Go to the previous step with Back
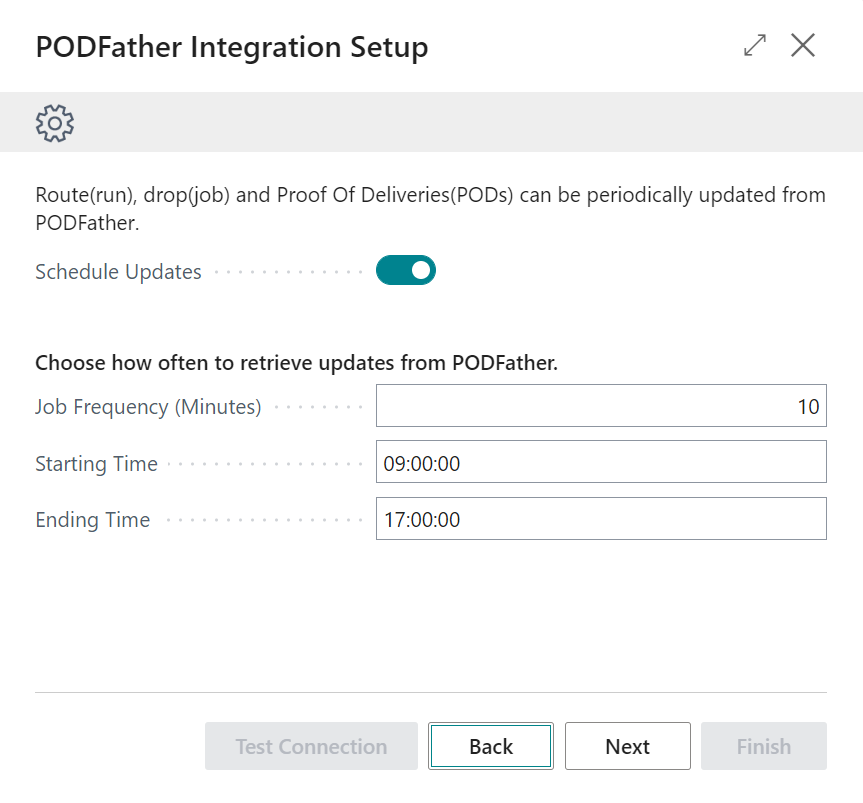The image size is (863, 803). (x=491, y=746)
